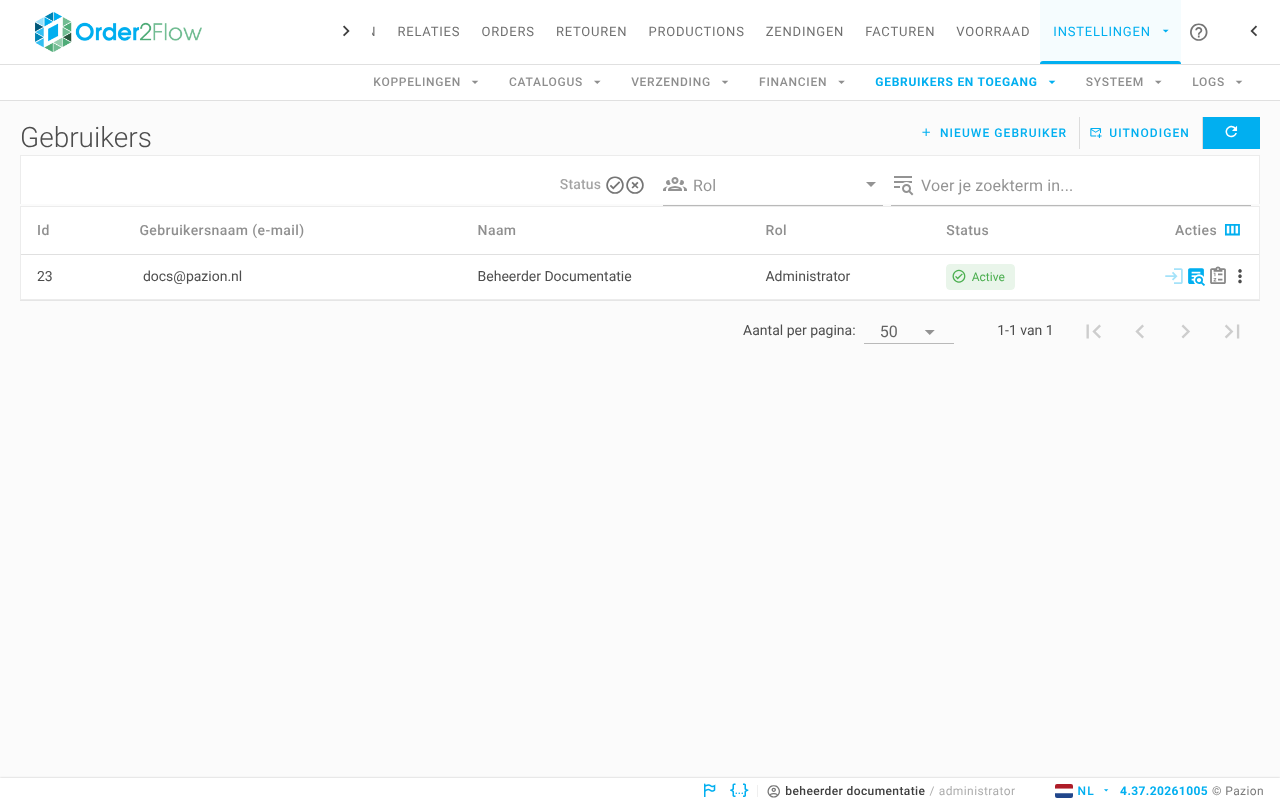Open the Instellingen menu
The width and height of the screenshot is (1280, 800).
1110,32
